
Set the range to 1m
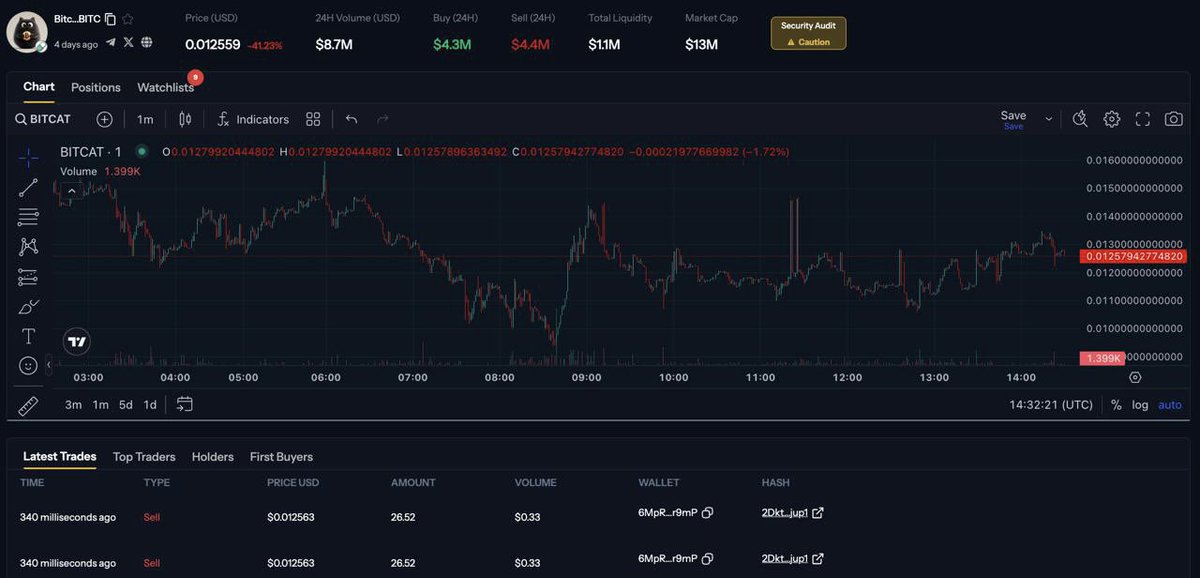point(100,405)
